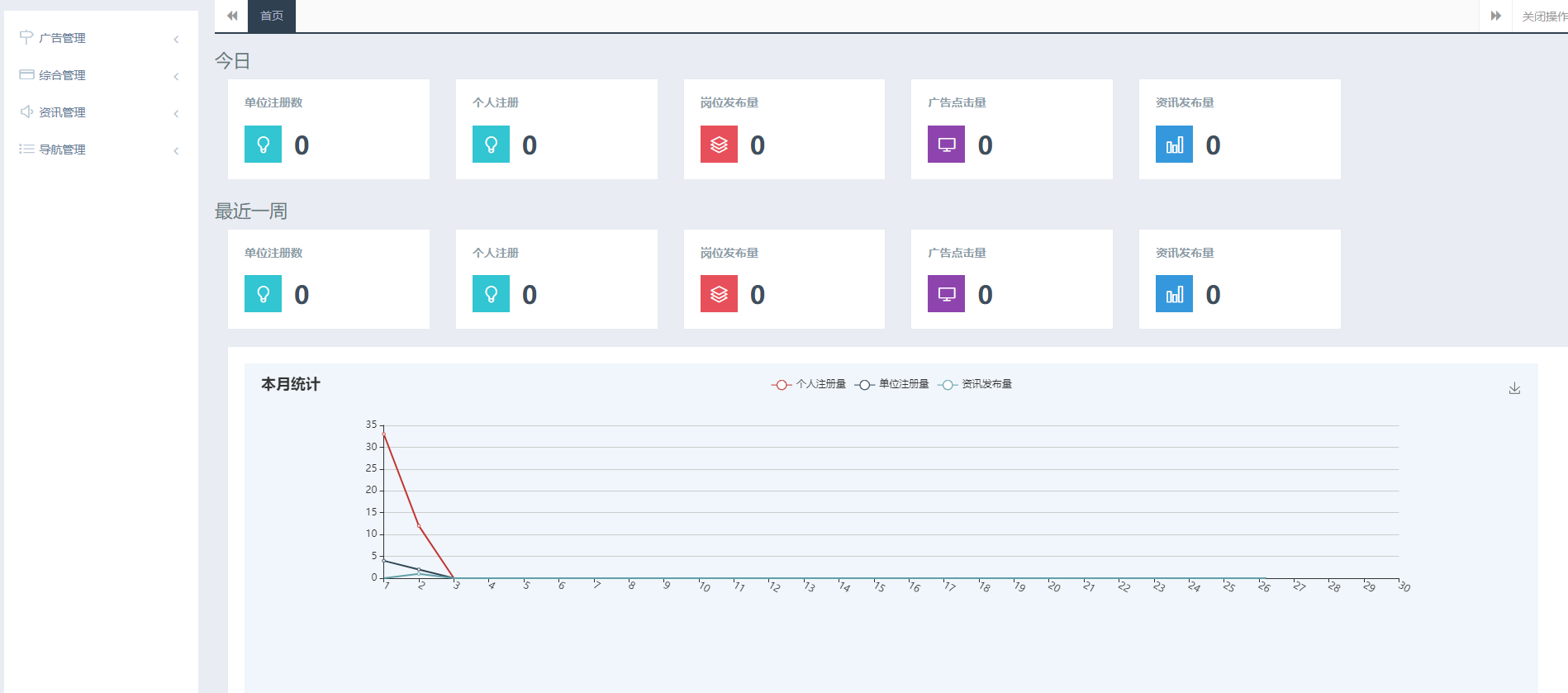Click the x-axis label 30
Screen dimensions: 1568x693
click(1404, 587)
